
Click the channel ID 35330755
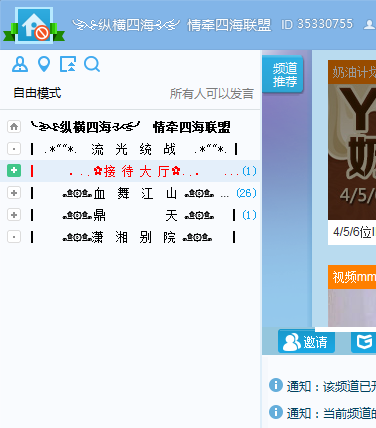(317, 24)
